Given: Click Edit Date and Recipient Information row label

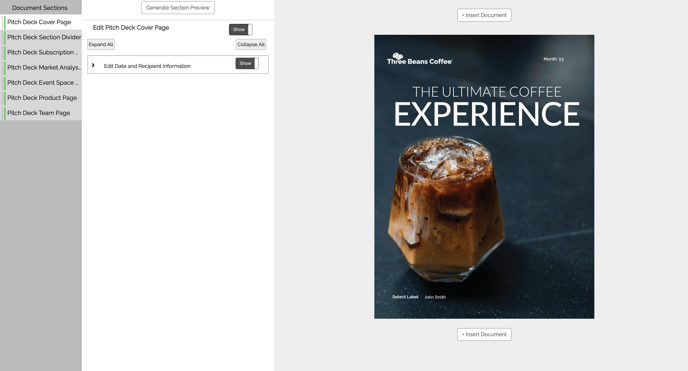Looking at the screenshot, I should [147, 66].
